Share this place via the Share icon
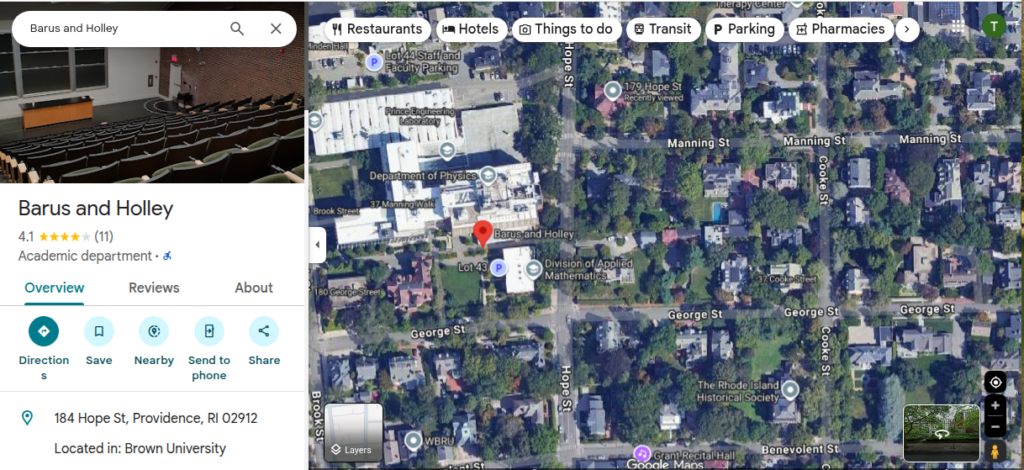 coord(264,331)
